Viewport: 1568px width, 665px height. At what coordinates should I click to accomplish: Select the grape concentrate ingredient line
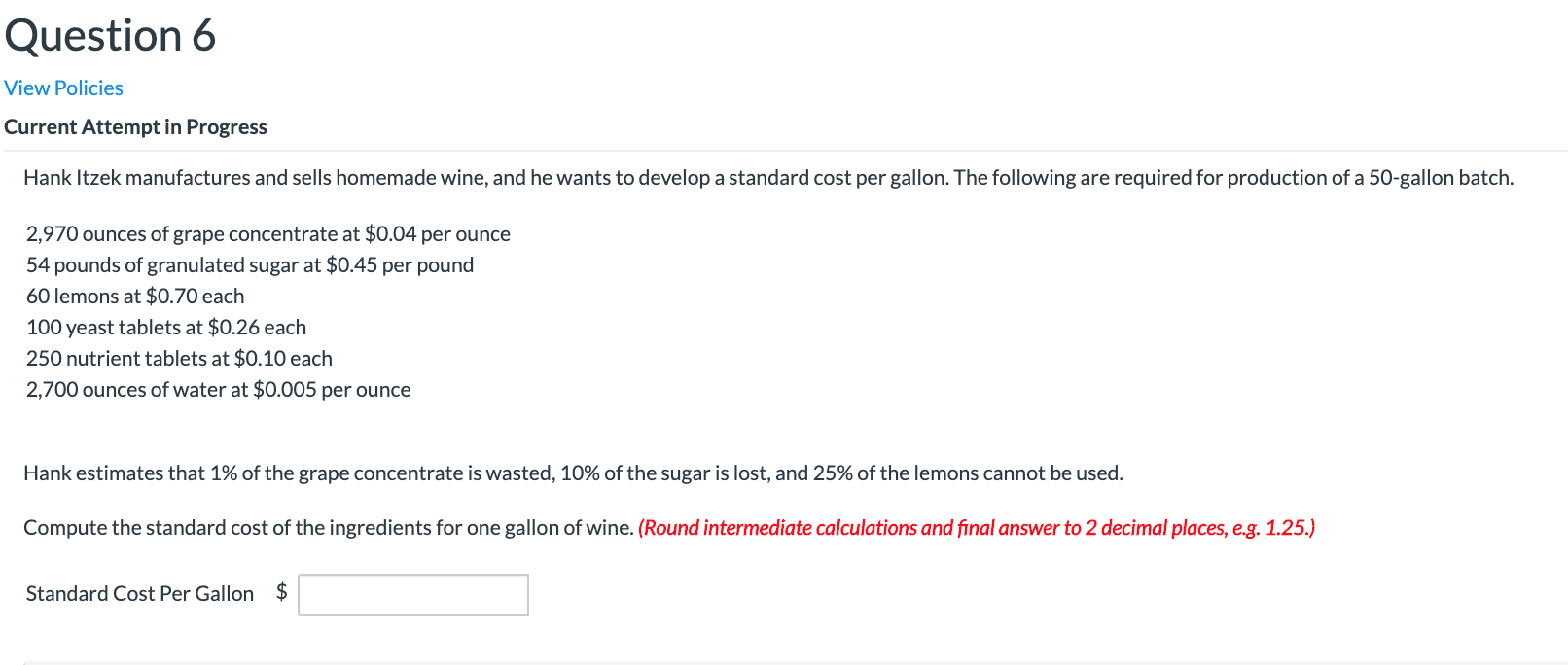click(268, 233)
